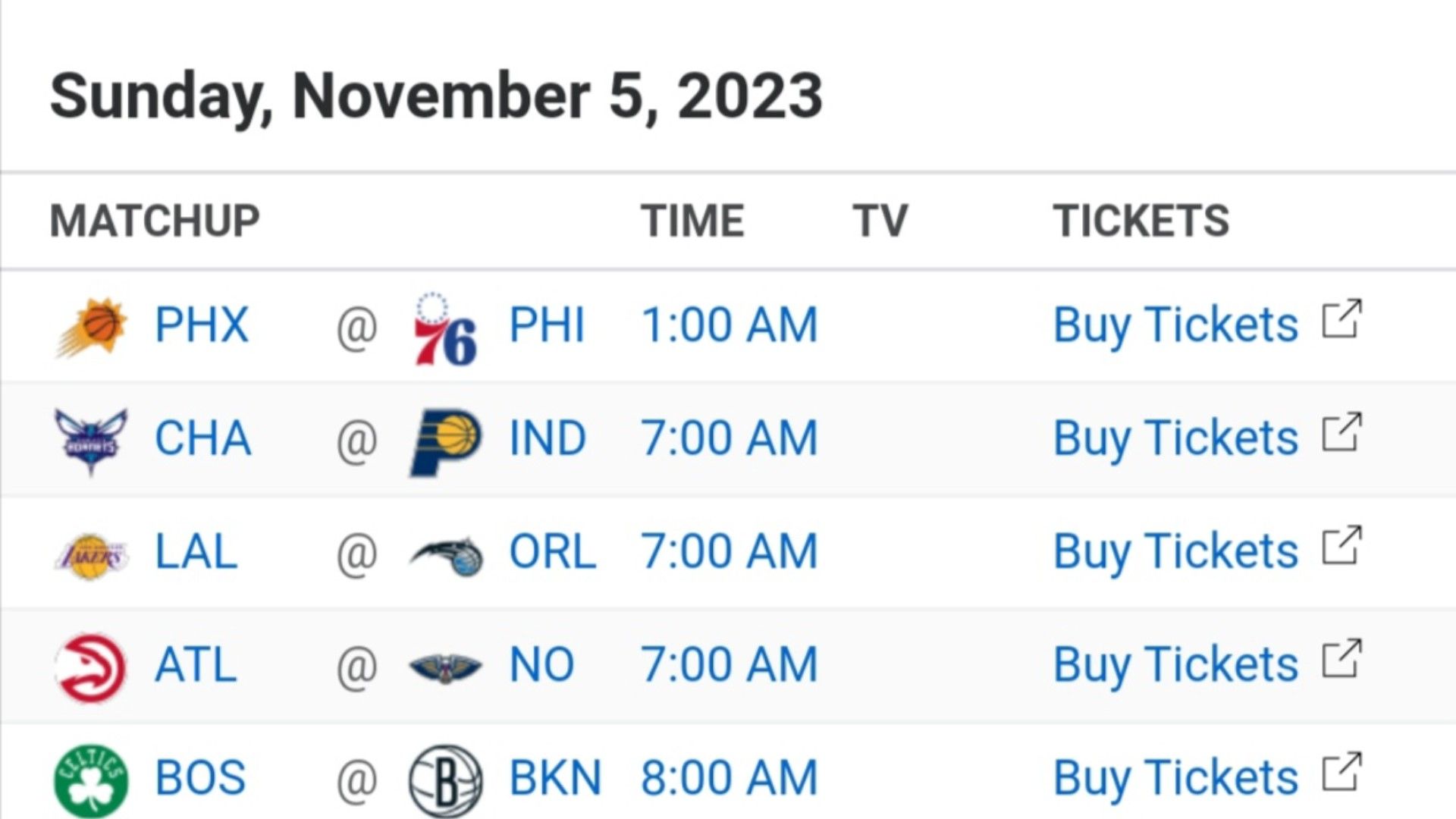Viewport: 1456px width, 819px height.
Task: Open the LAL team link
Action: pyautogui.click(x=196, y=551)
